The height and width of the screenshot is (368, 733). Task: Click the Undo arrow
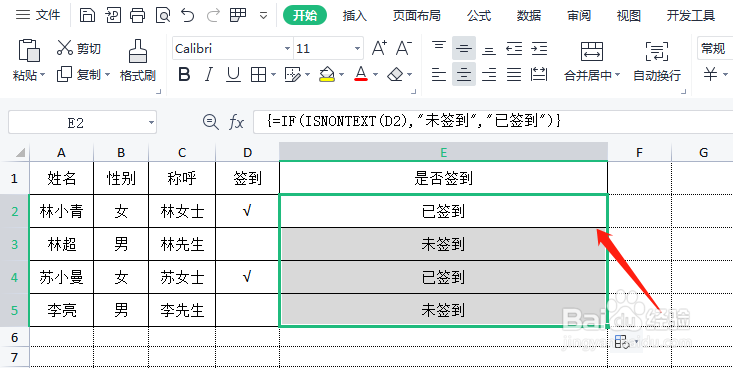188,15
